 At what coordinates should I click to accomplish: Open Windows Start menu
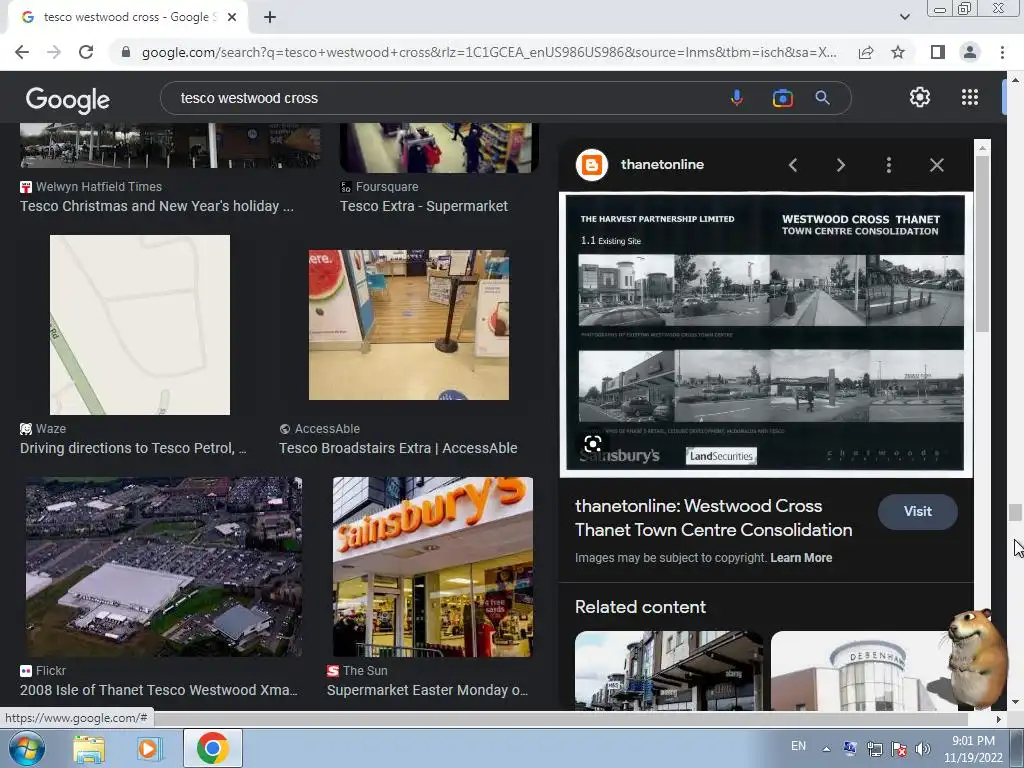click(x=26, y=748)
